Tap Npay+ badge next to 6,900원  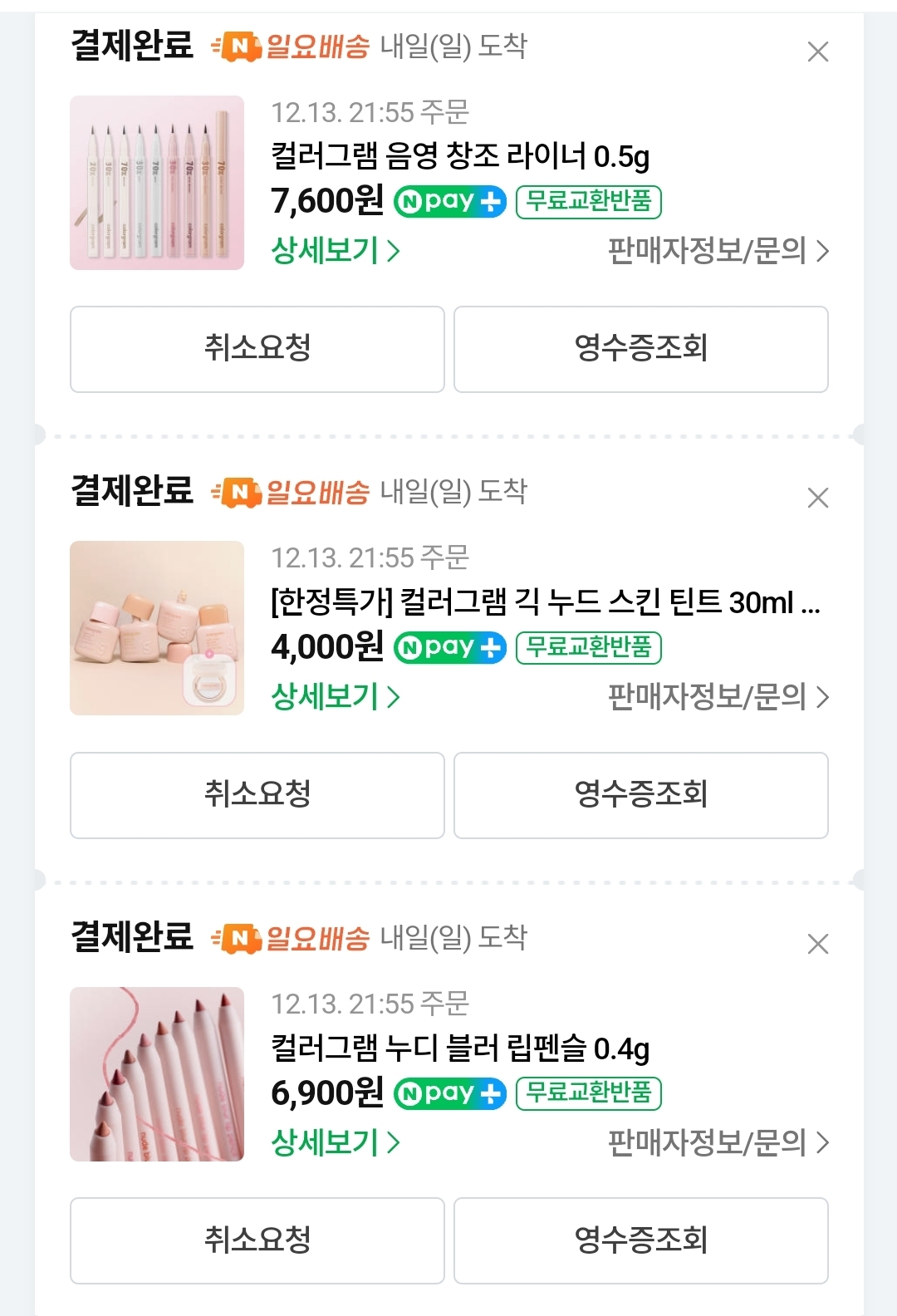tap(449, 1093)
